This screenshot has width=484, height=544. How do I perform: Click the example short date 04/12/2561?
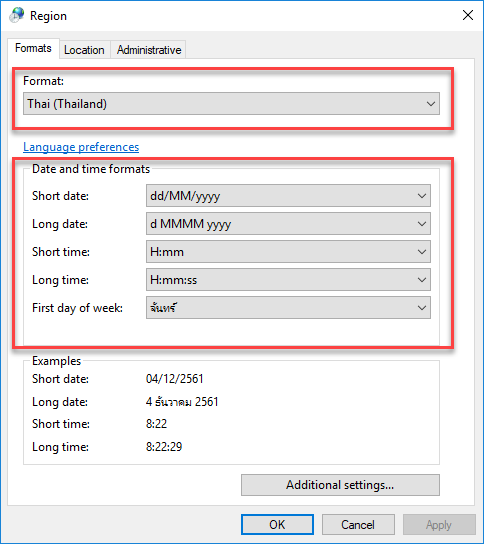click(175, 379)
